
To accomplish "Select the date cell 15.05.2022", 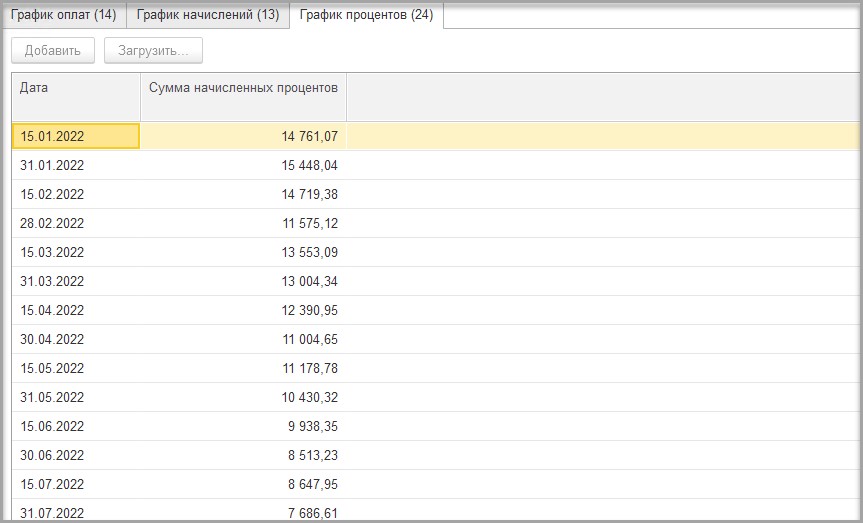I will coord(76,368).
